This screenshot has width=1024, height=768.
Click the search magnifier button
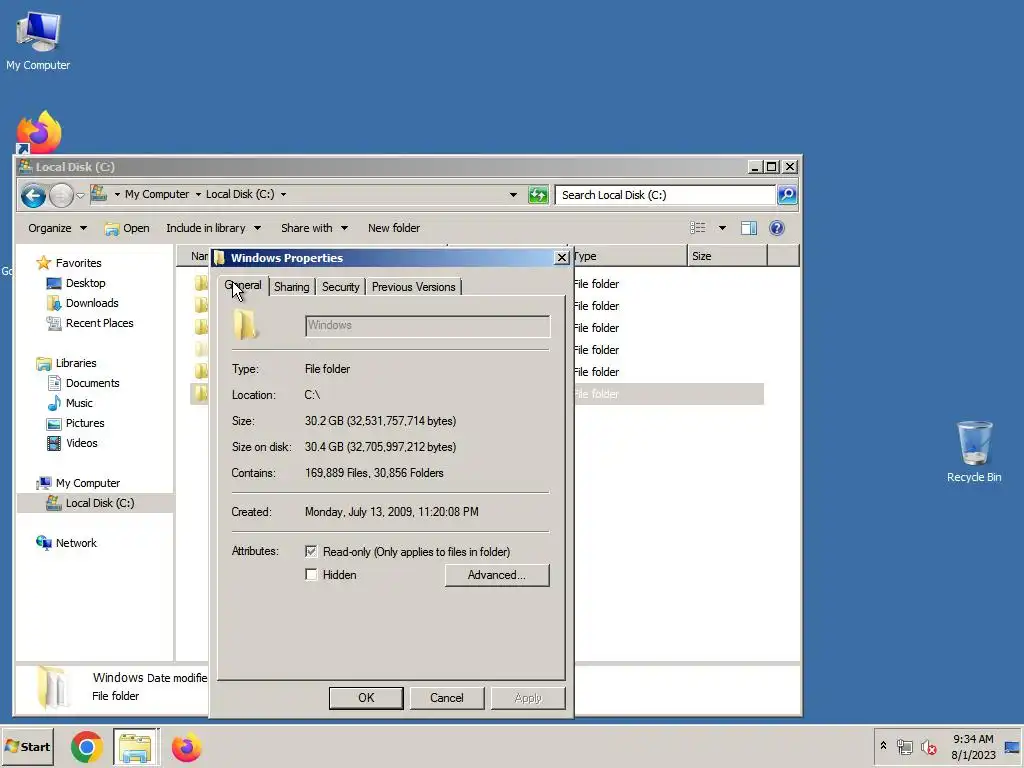(787, 195)
